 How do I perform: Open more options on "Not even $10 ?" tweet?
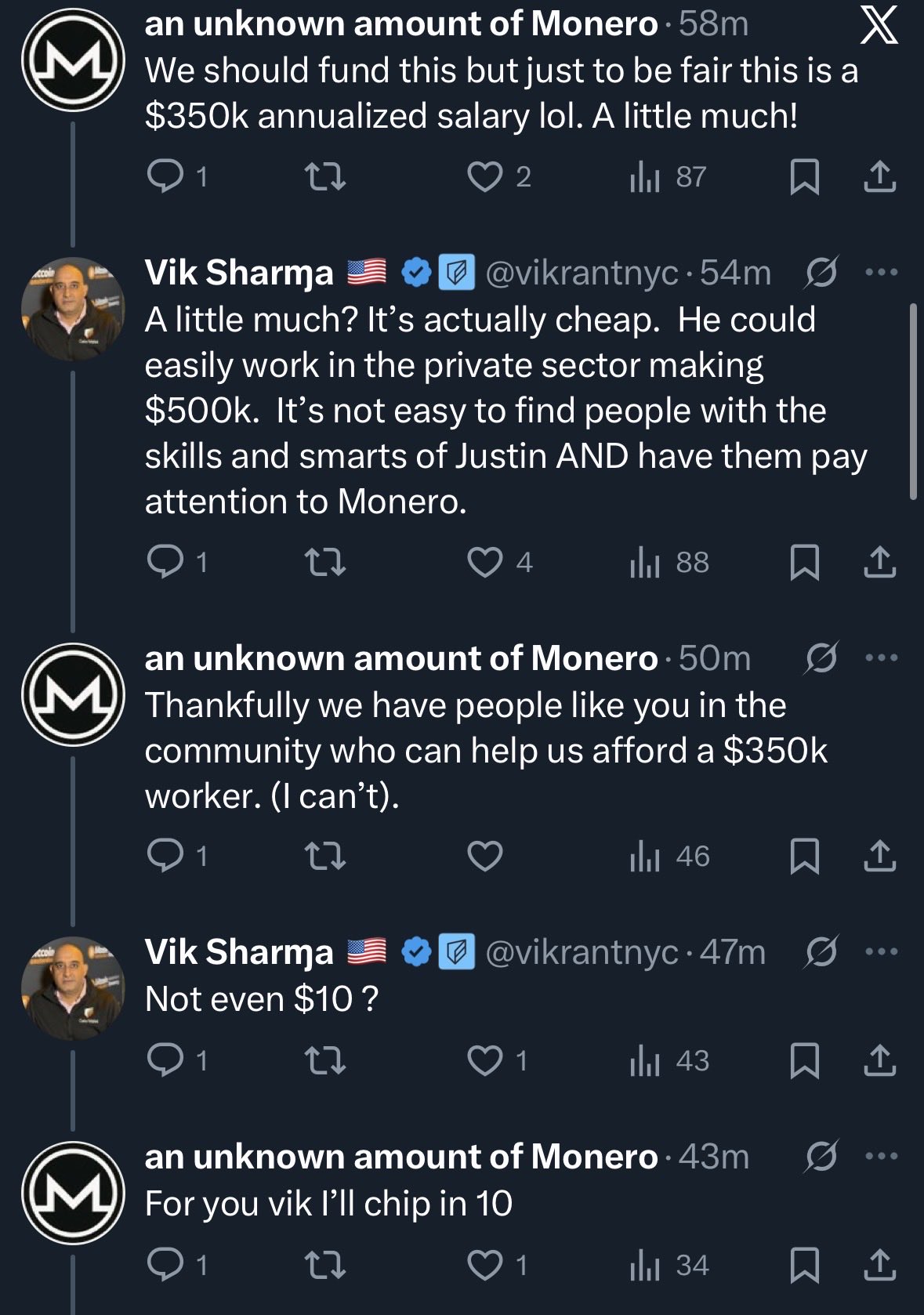pyautogui.click(x=881, y=951)
